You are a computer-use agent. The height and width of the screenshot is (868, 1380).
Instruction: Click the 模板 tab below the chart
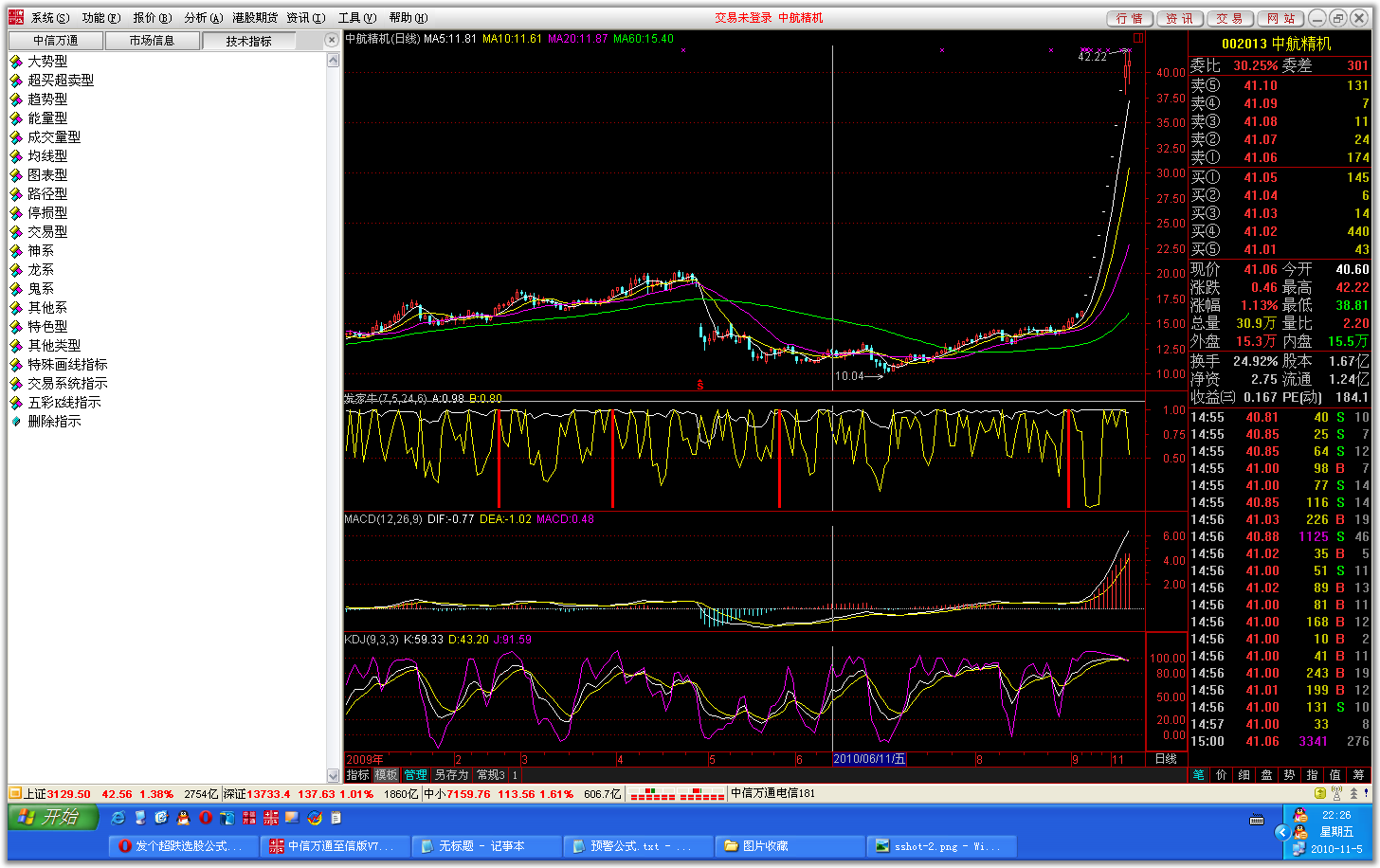point(386,775)
